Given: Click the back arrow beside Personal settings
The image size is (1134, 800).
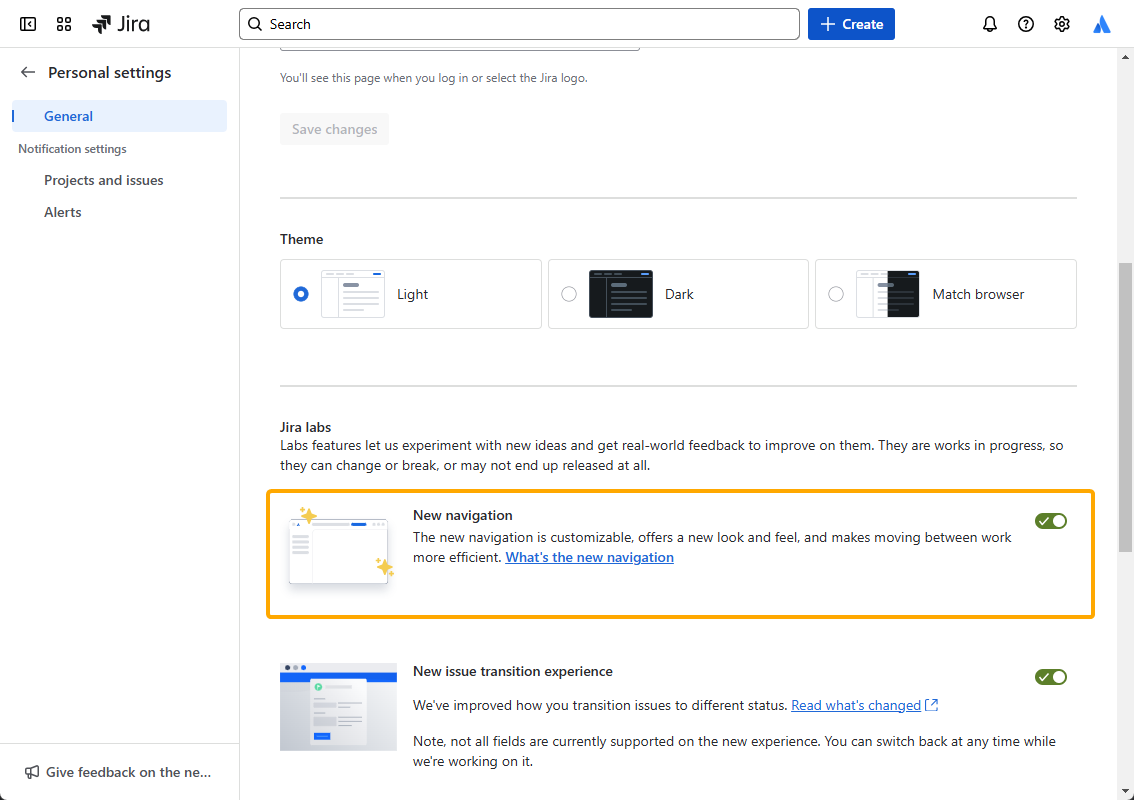Looking at the screenshot, I should tap(27, 72).
